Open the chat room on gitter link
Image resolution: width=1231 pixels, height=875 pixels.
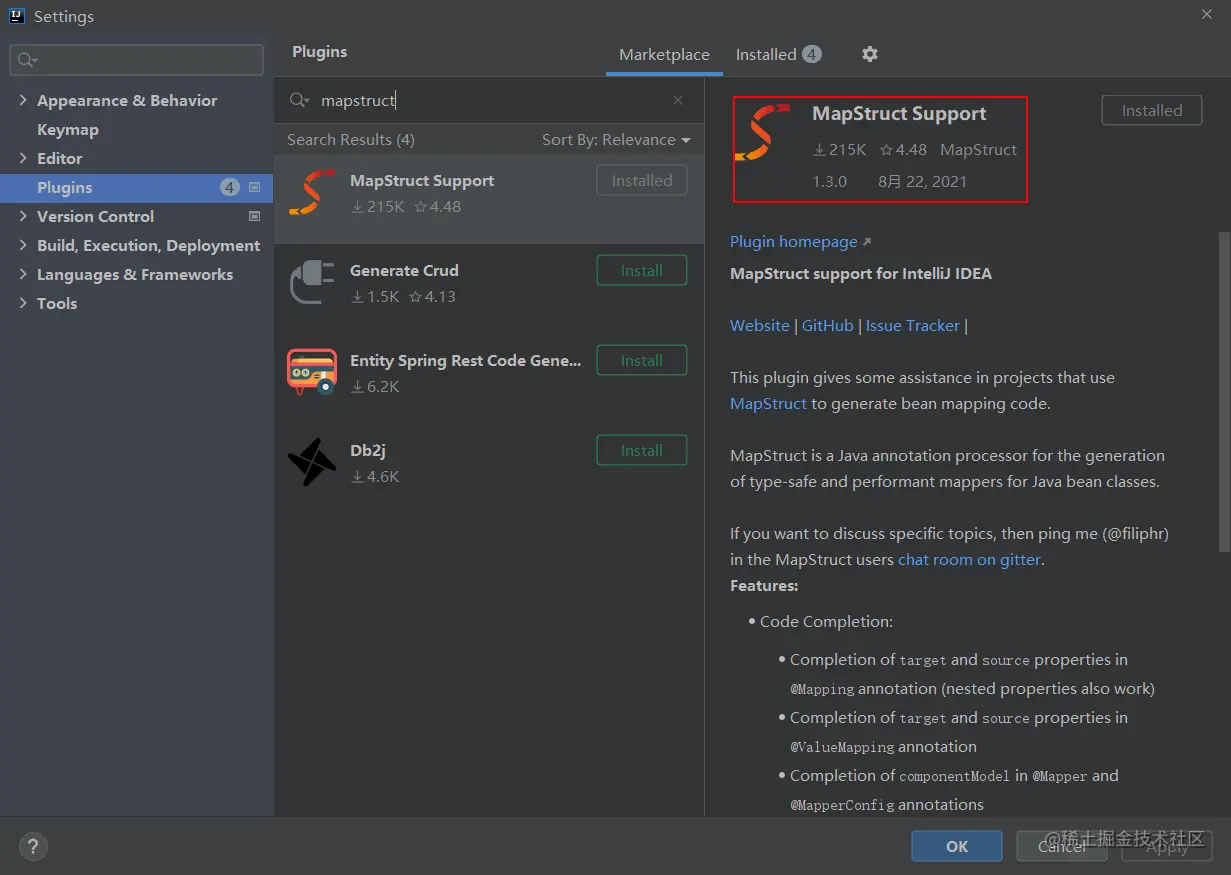969,559
